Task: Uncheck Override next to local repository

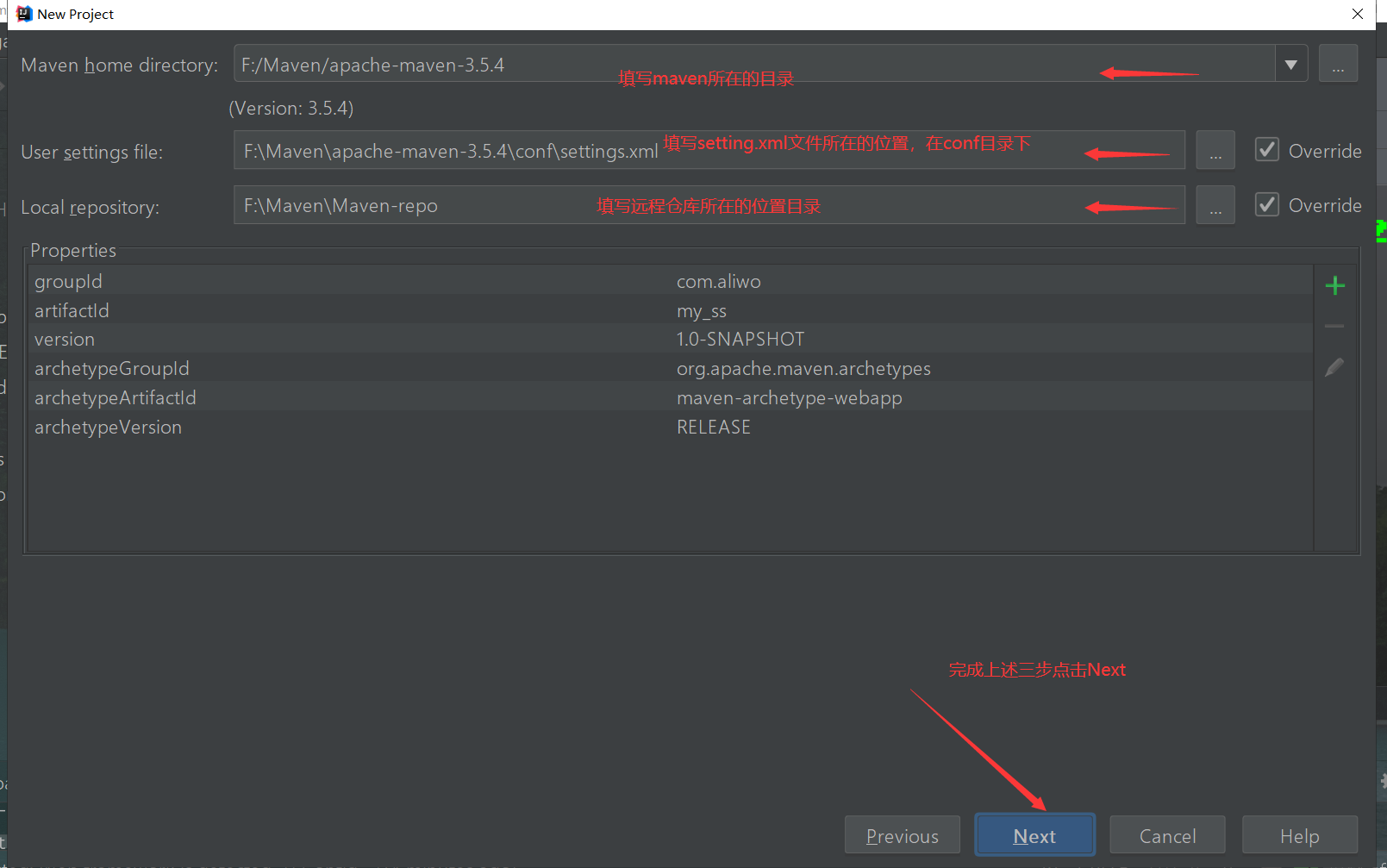Action: 1267,204
